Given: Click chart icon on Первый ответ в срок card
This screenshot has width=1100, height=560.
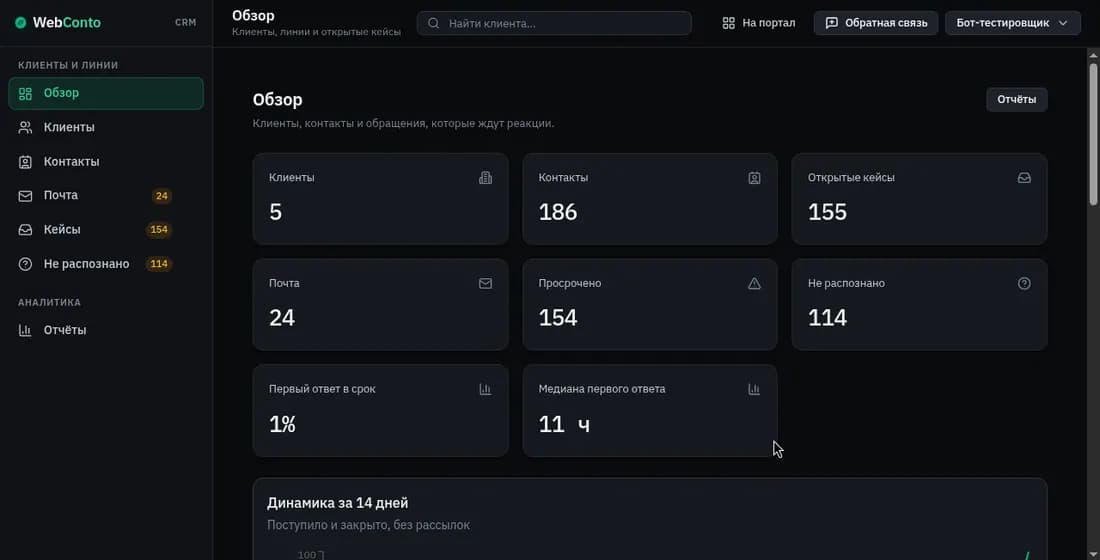Looking at the screenshot, I should [x=485, y=389].
